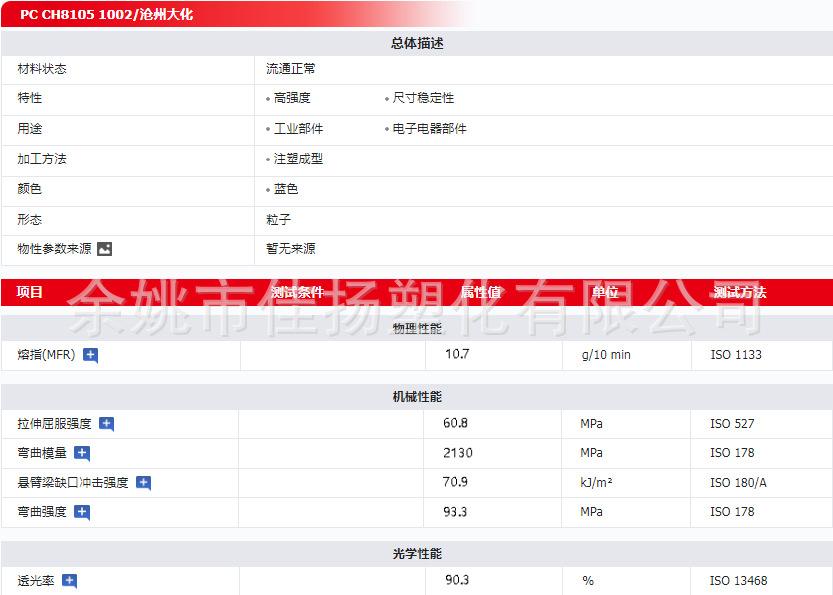Click the 特性 row label

[30, 98]
